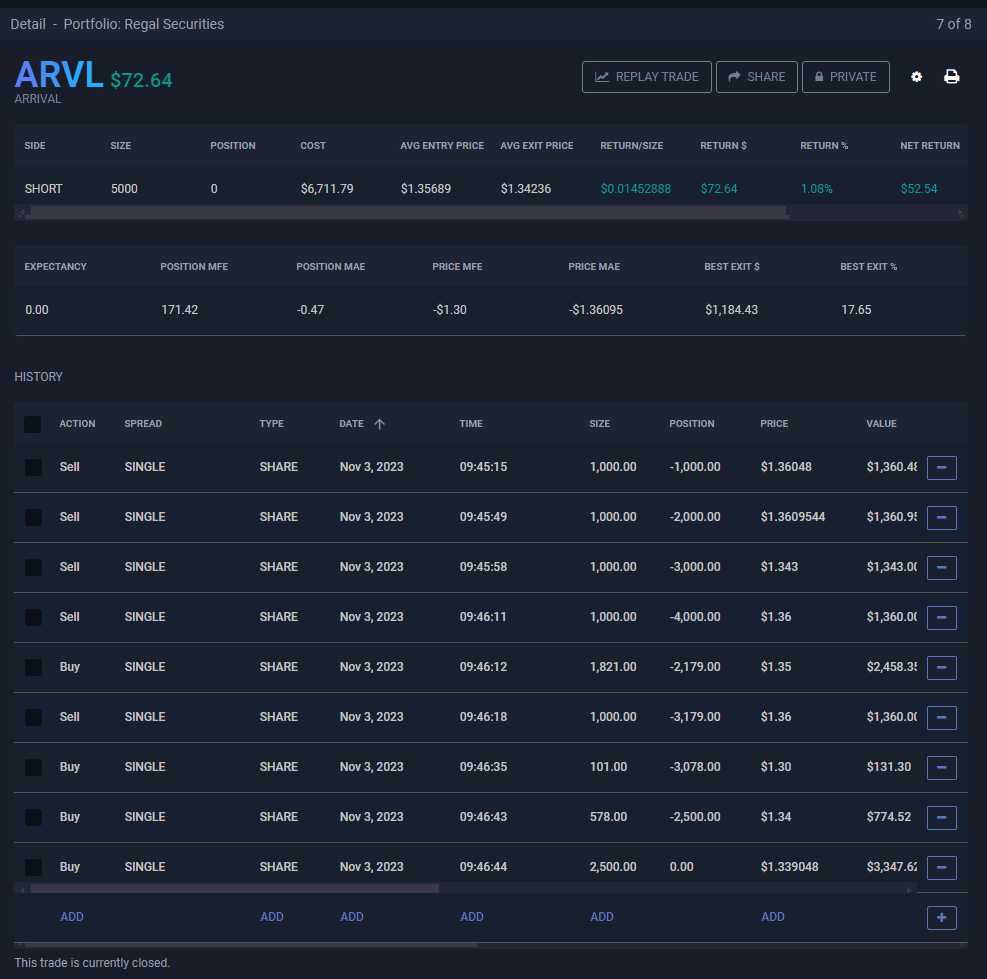Click the $1.3609544 price cell

(792, 517)
